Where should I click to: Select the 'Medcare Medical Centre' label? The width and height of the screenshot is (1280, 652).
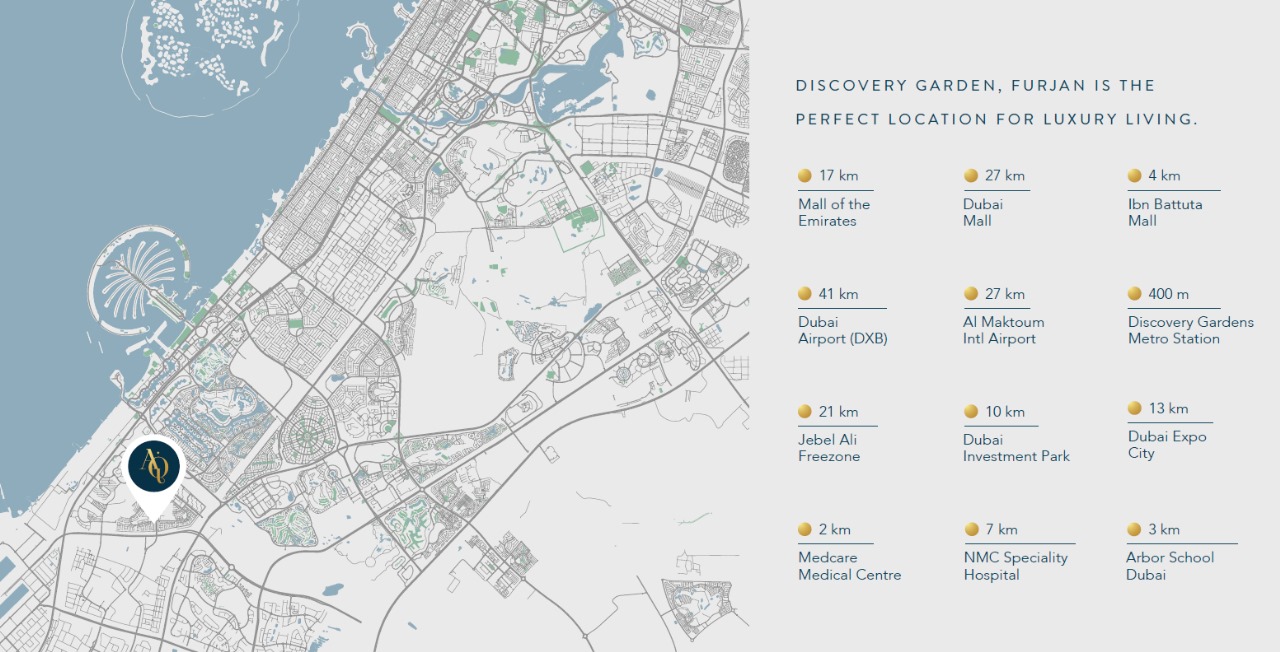[850, 566]
